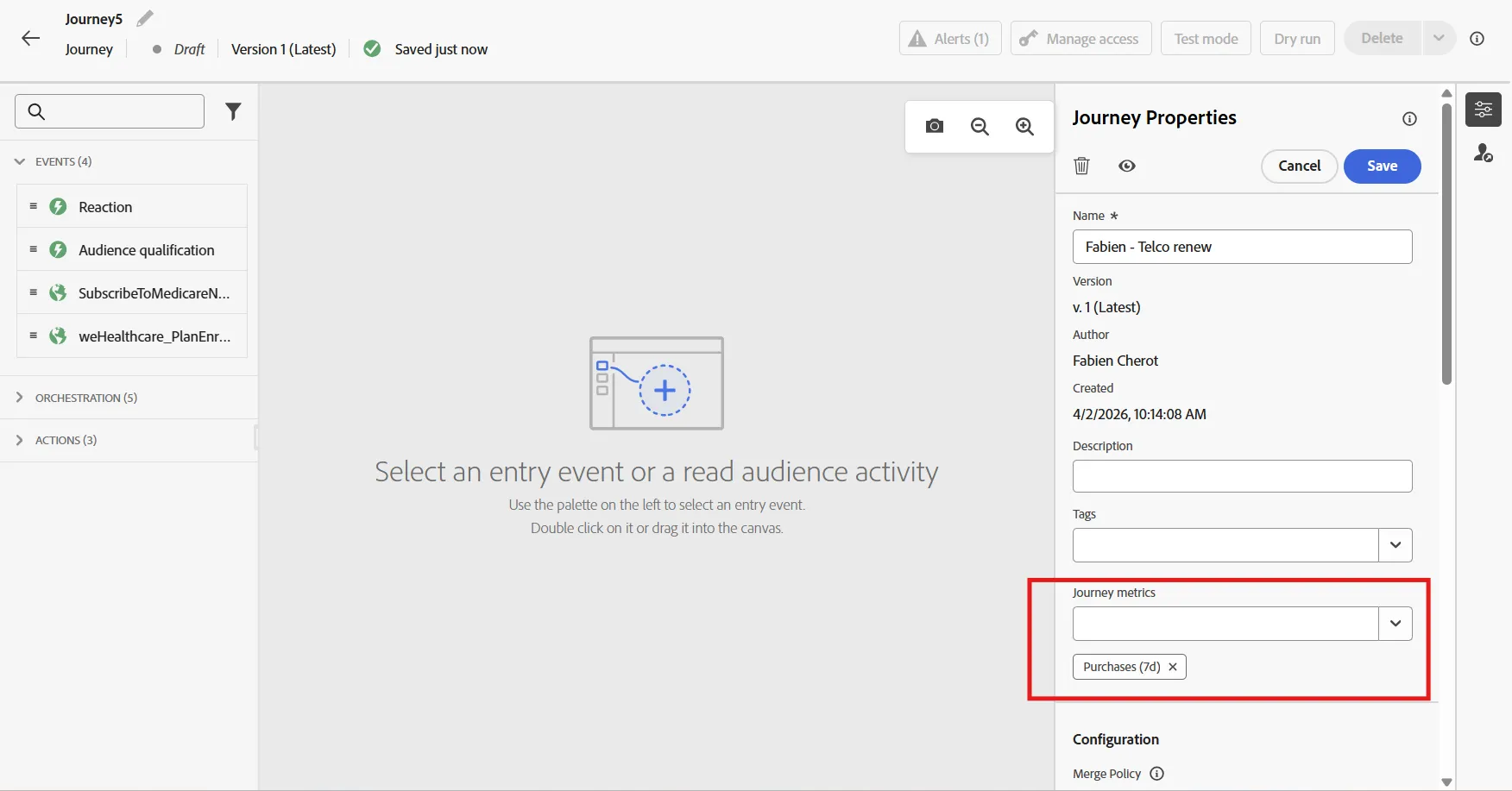Select the SubscribeToMedicareN event globe icon

[58, 292]
